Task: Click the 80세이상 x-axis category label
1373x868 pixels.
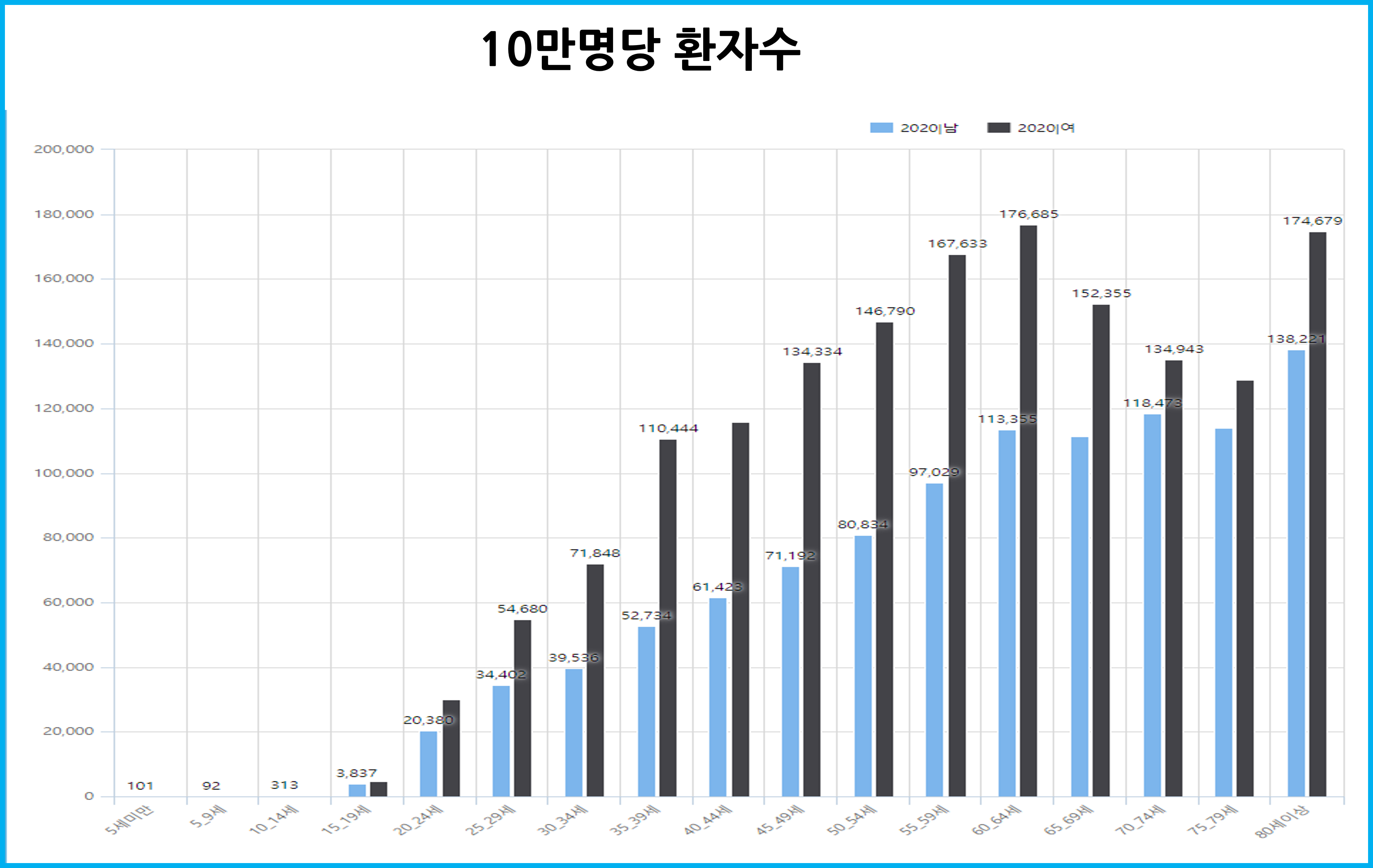Action: [1282, 823]
